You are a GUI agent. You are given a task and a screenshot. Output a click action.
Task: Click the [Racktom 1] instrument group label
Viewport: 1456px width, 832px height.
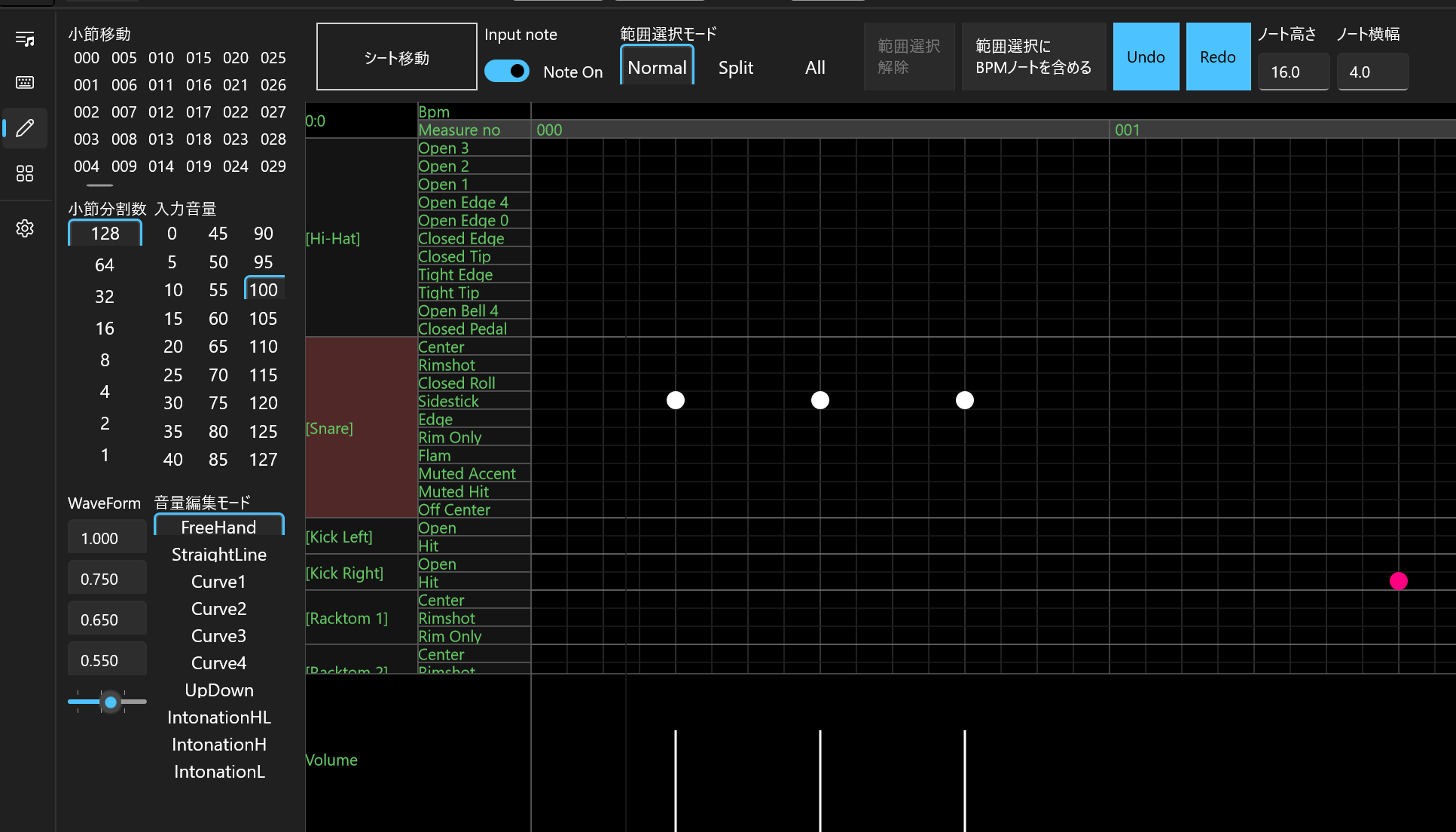coord(346,618)
